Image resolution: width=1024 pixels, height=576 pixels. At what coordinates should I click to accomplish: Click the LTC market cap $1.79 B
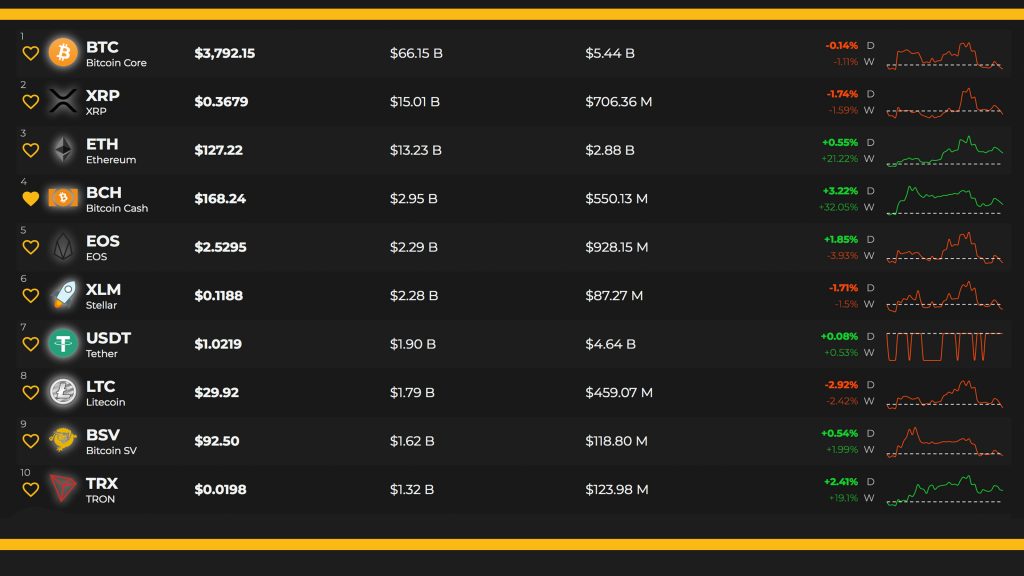click(412, 392)
